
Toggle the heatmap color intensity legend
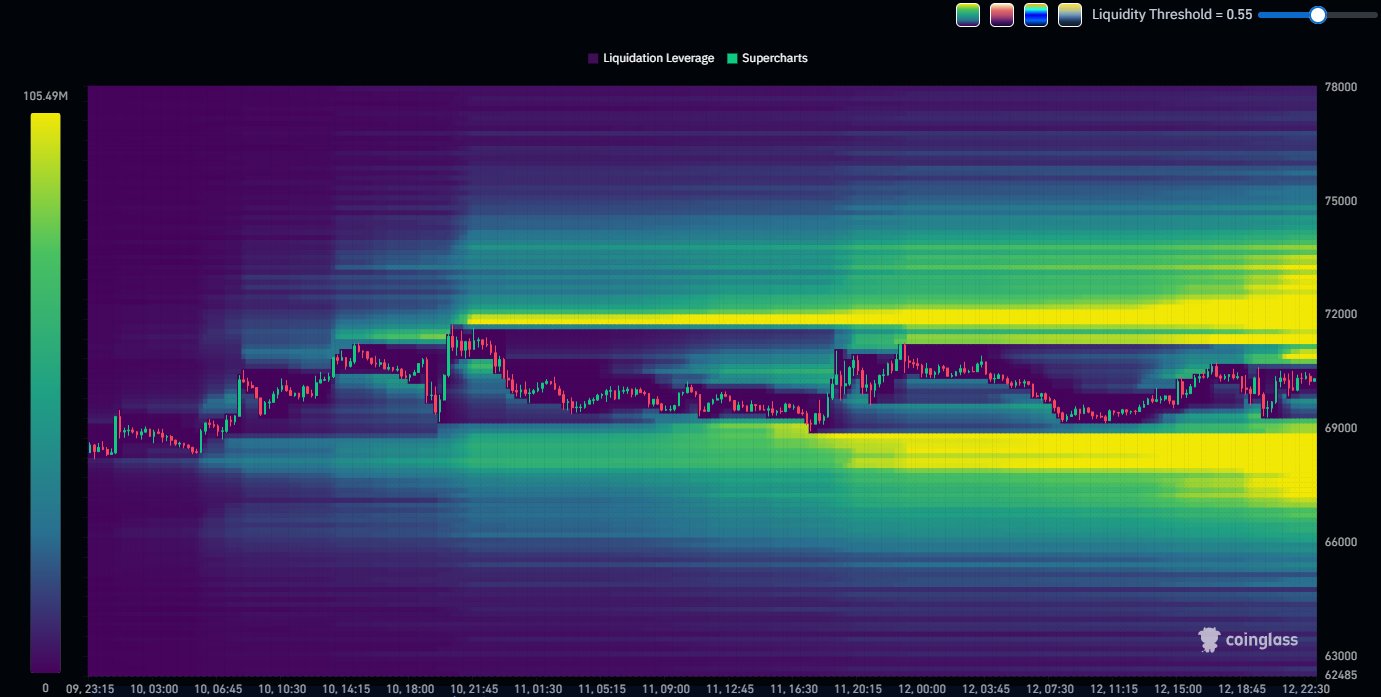(x=47, y=390)
